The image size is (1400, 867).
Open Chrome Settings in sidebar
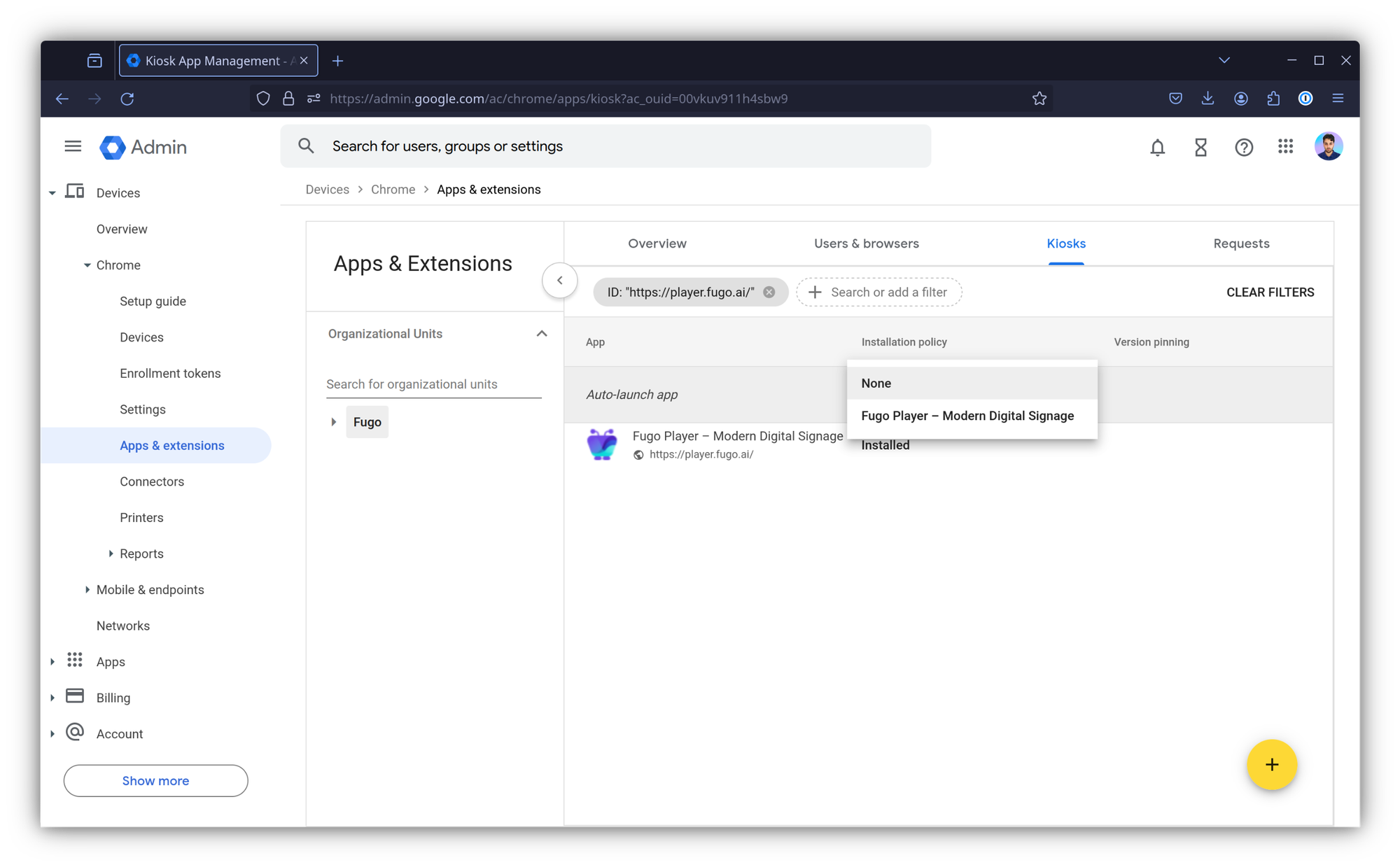pos(143,409)
